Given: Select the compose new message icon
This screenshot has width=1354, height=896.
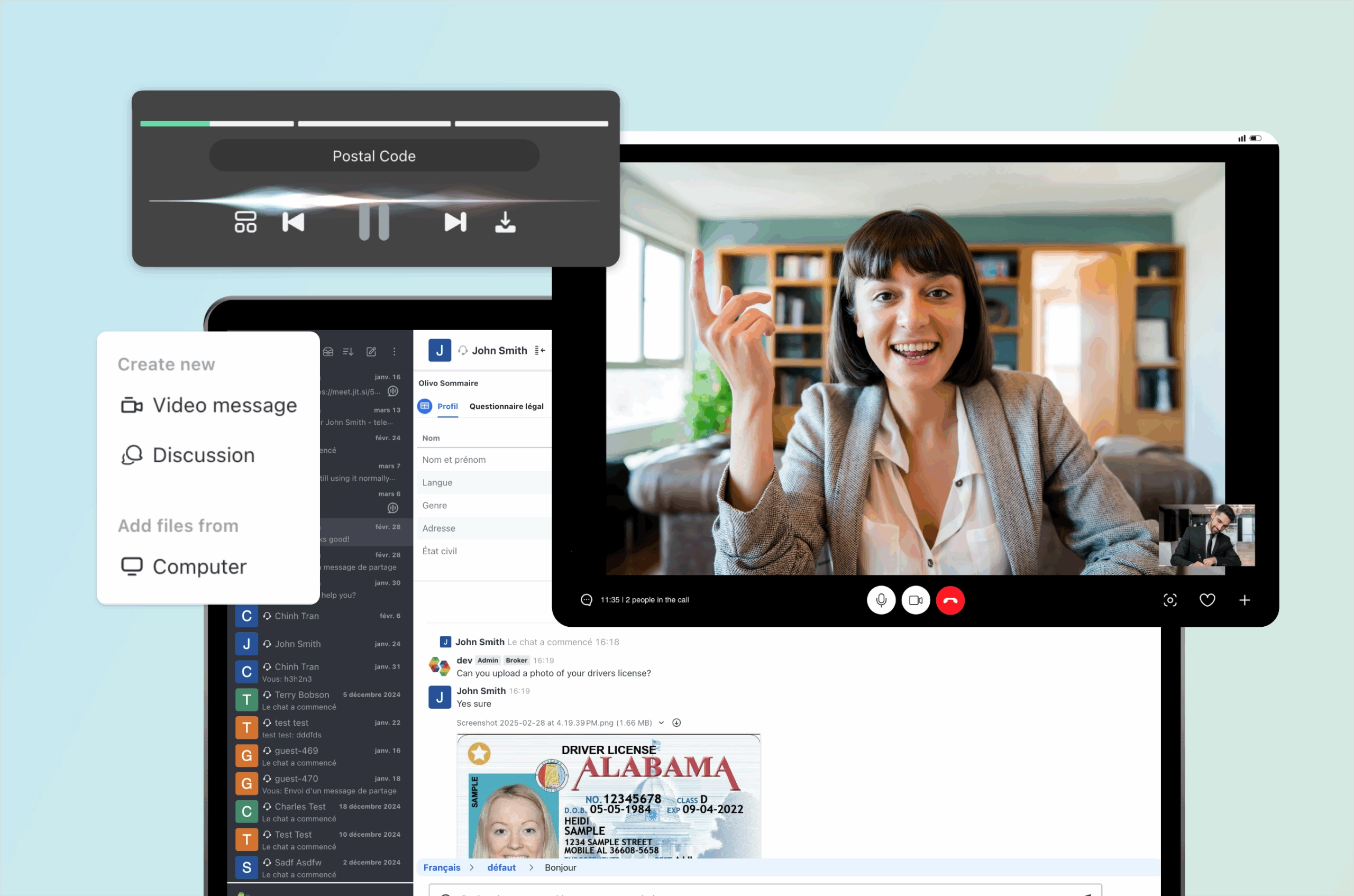Looking at the screenshot, I should pos(372,352).
